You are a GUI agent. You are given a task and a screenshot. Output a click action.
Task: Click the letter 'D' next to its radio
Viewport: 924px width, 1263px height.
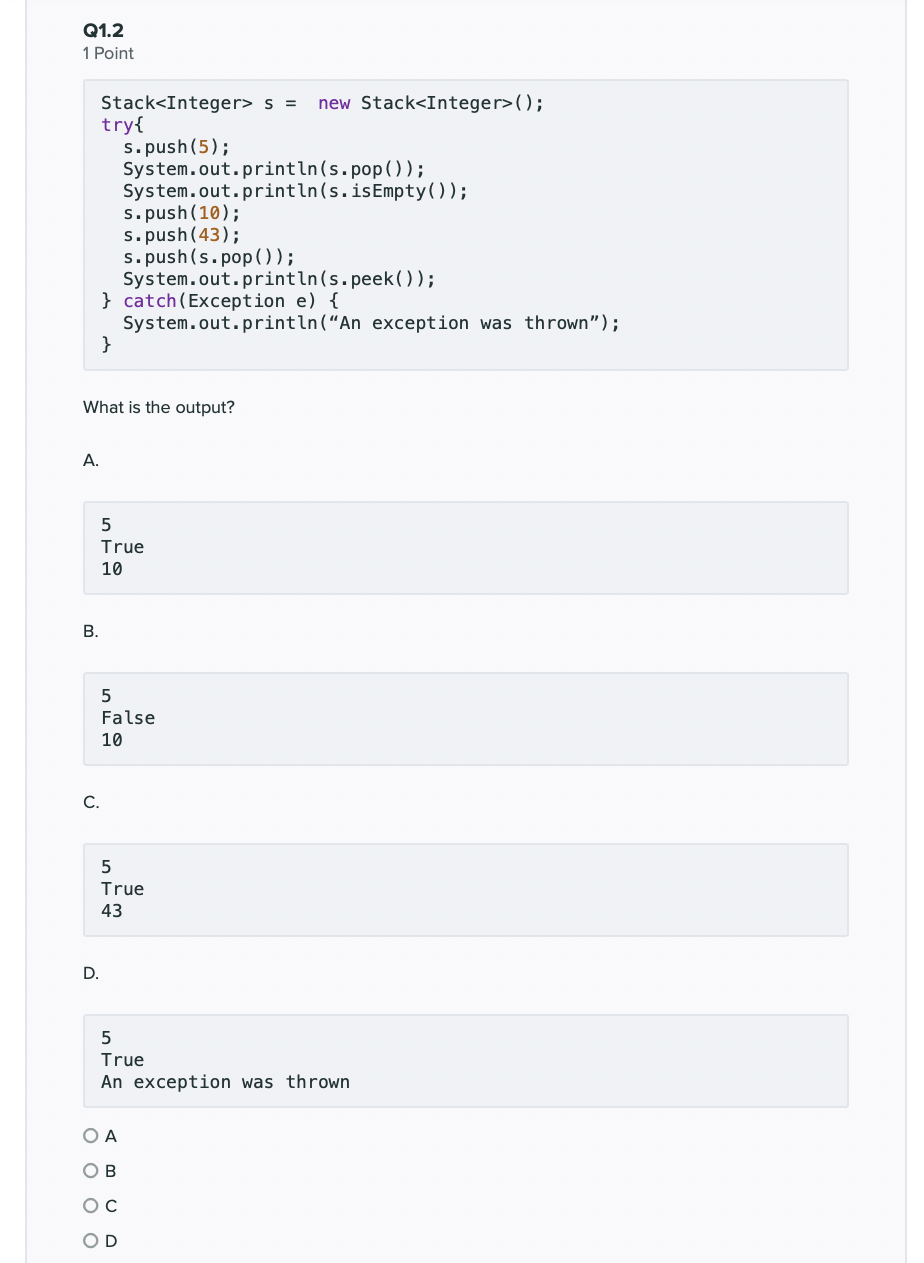point(110,1240)
